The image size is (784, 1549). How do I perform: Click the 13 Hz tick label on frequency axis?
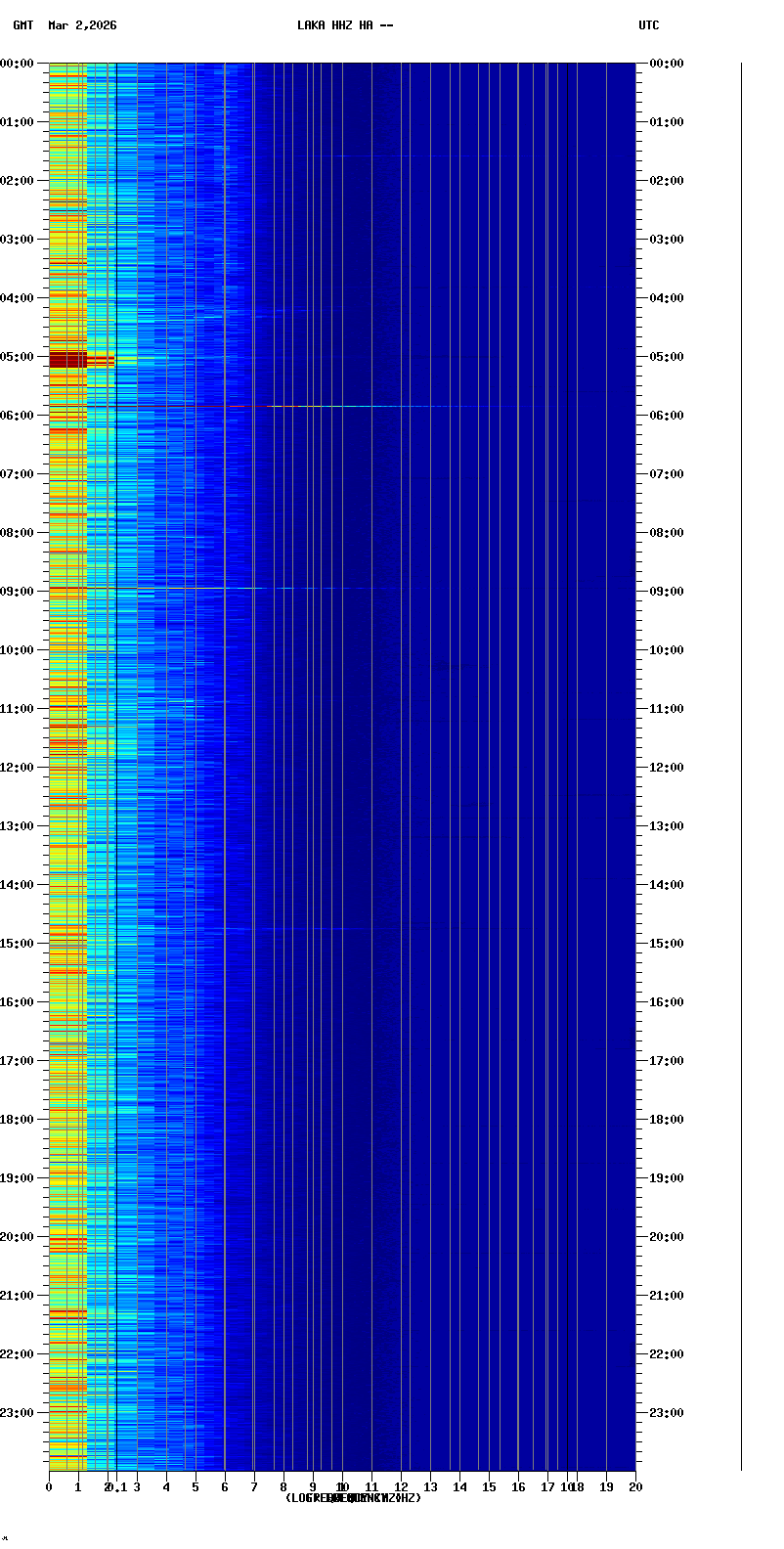(x=430, y=1487)
